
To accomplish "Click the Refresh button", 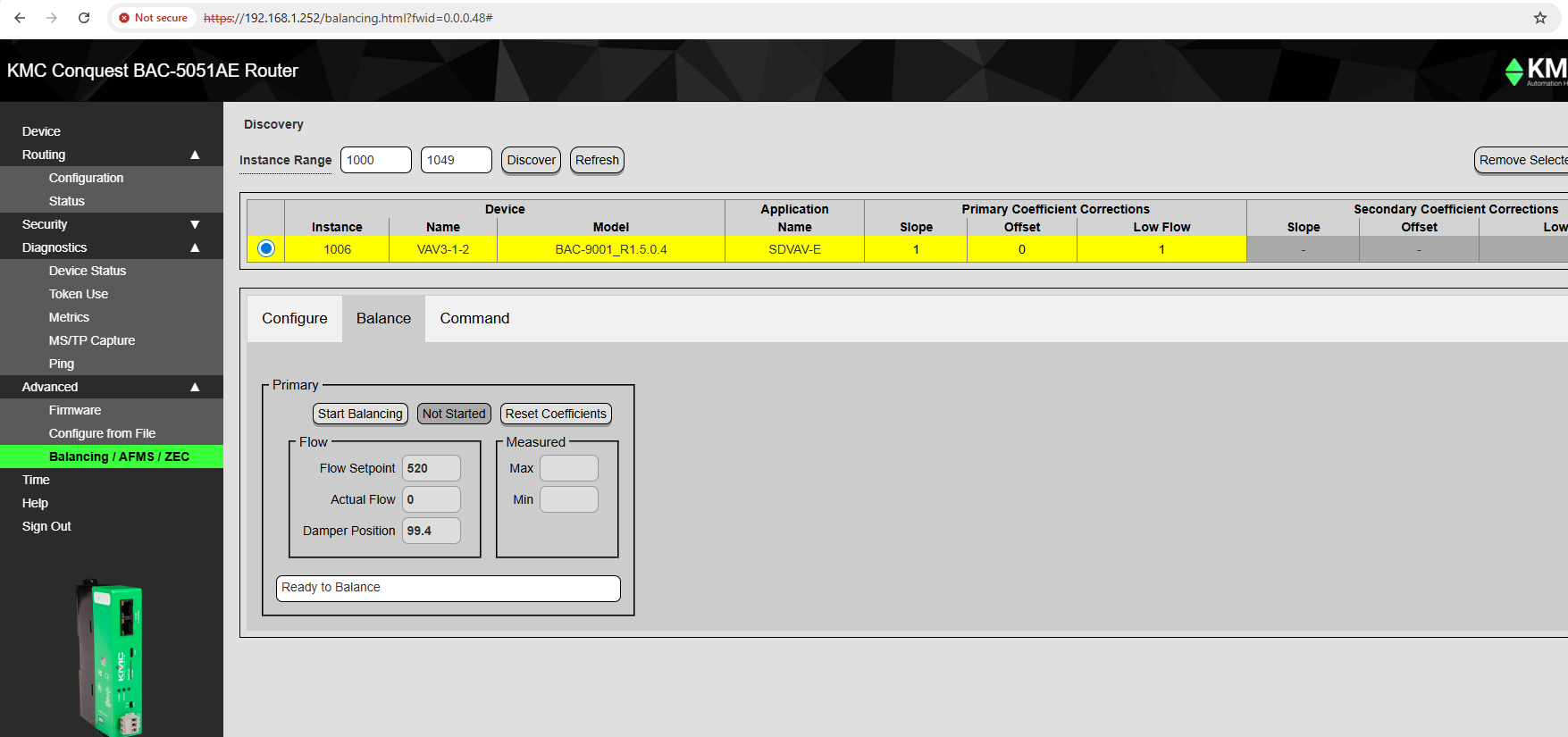I will click(597, 160).
